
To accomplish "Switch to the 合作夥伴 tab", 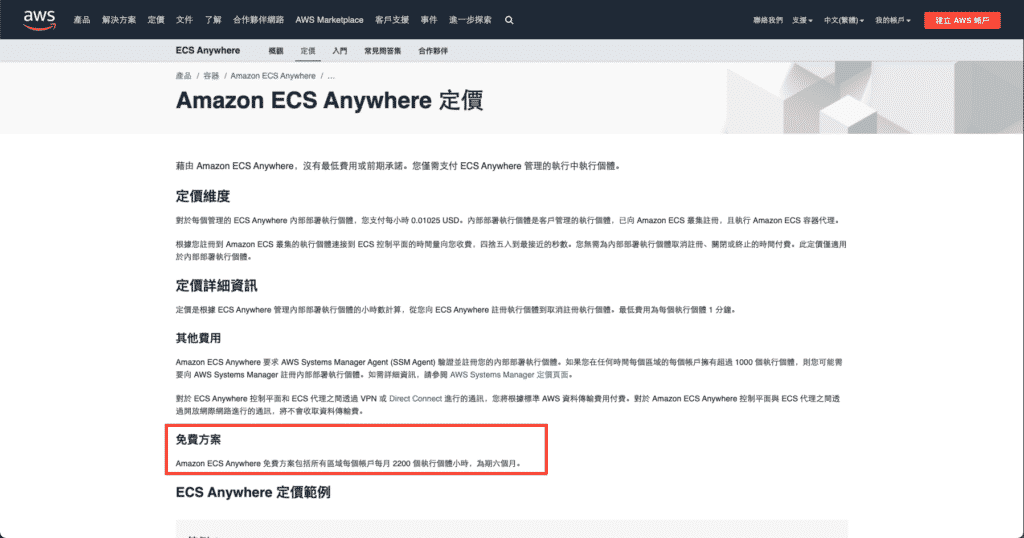I will [433, 51].
